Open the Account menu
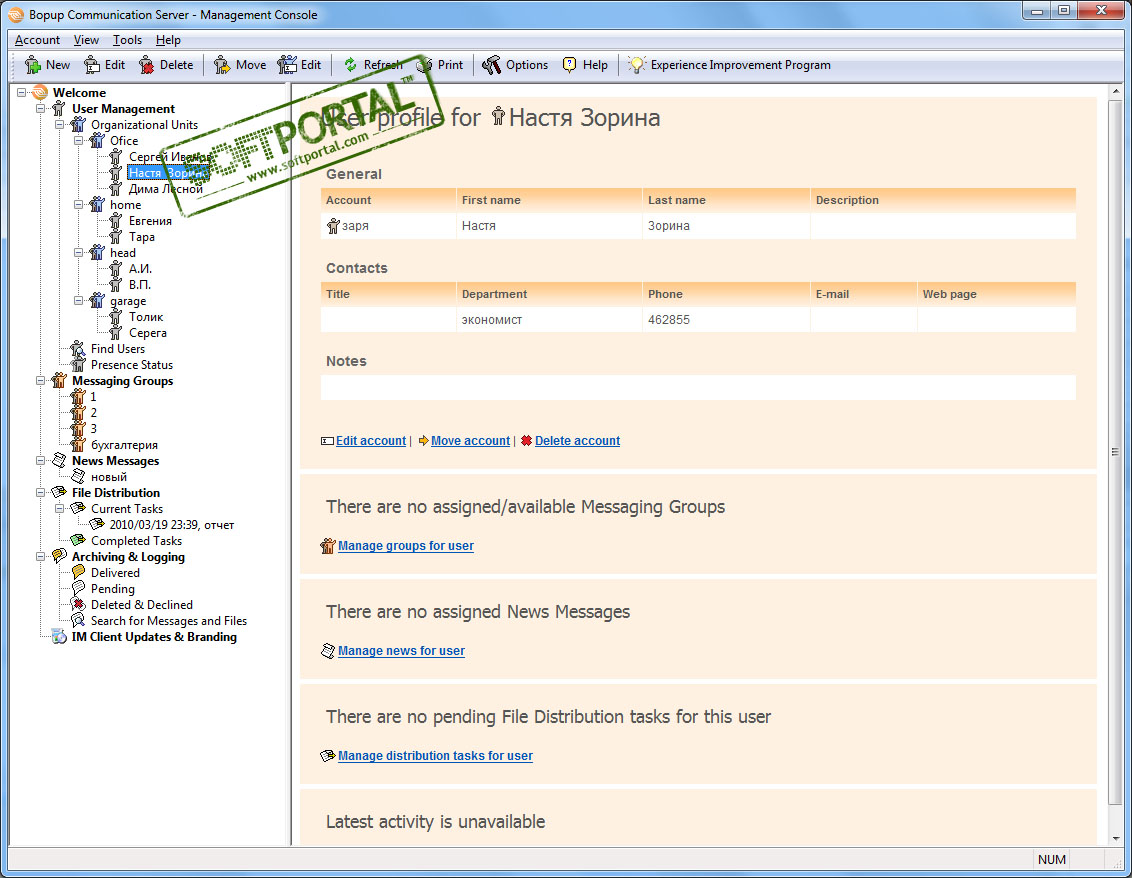This screenshot has height=878, width=1132. [x=38, y=40]
